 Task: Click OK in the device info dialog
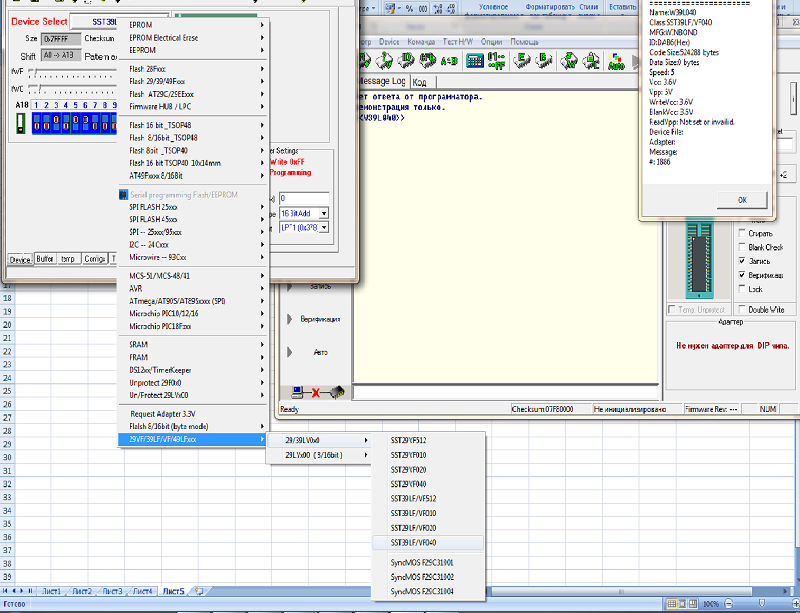742,200
